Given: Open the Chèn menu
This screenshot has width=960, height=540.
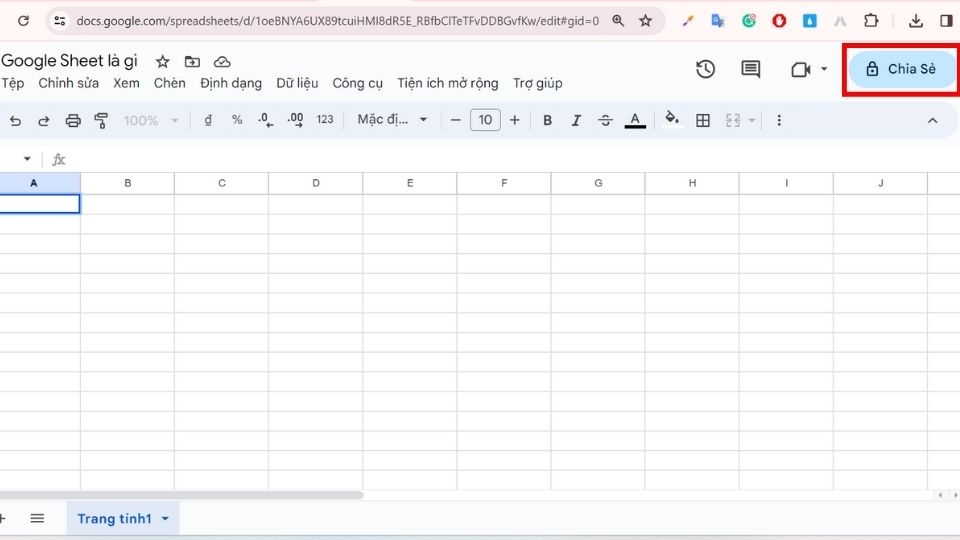Looking at the screenshot, I should 170,83.
